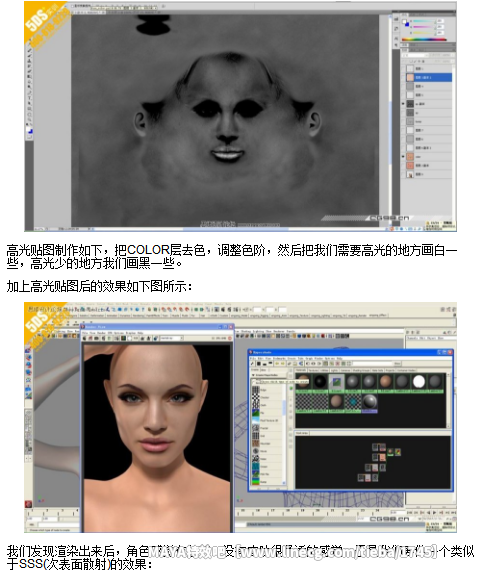The image size is (479, 571).
Task: Show the bump layer via its visibility box
Action: click(403, 121)
